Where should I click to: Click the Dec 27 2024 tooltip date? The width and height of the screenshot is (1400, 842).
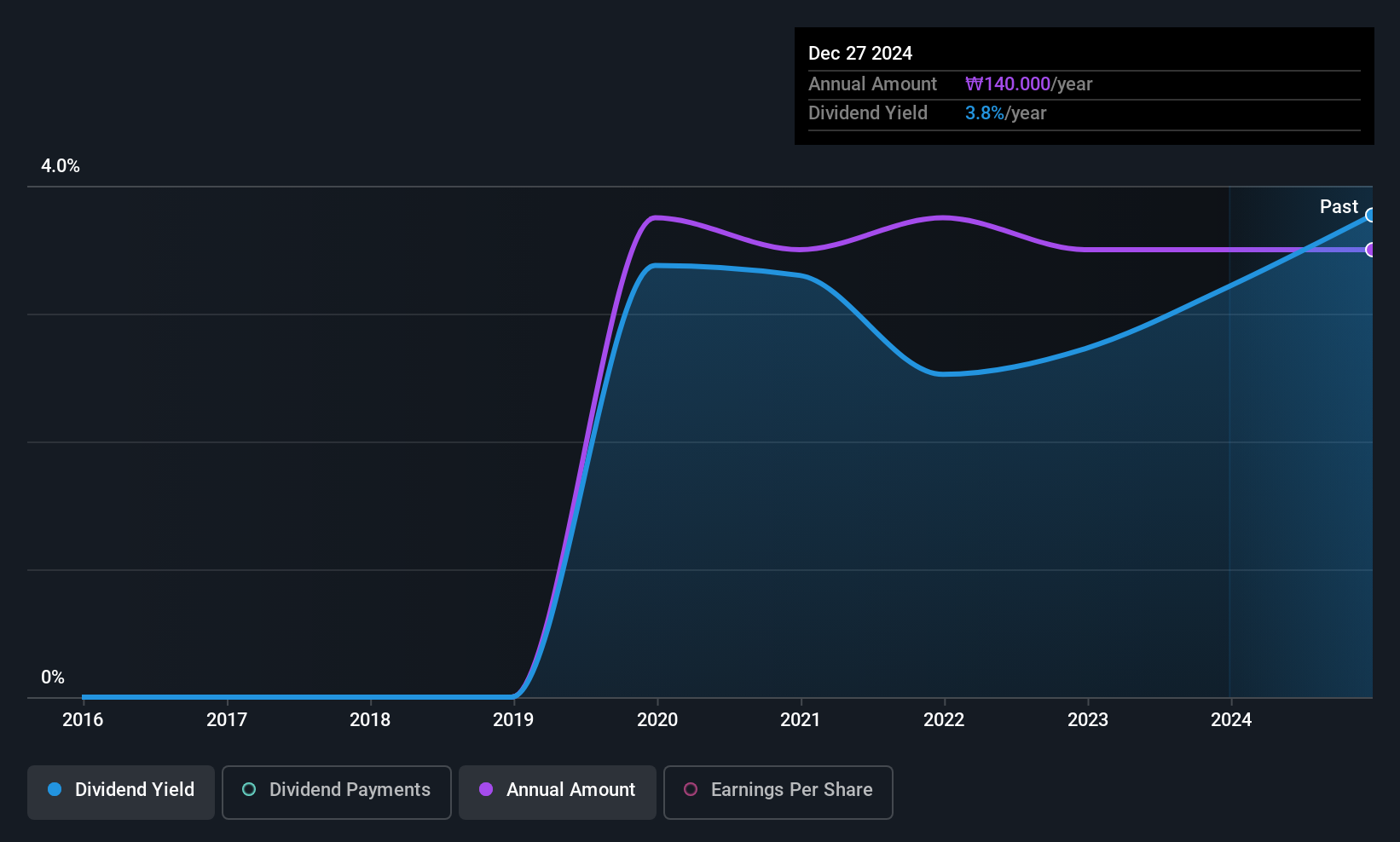pyautogui.click(x=860, y=54)
